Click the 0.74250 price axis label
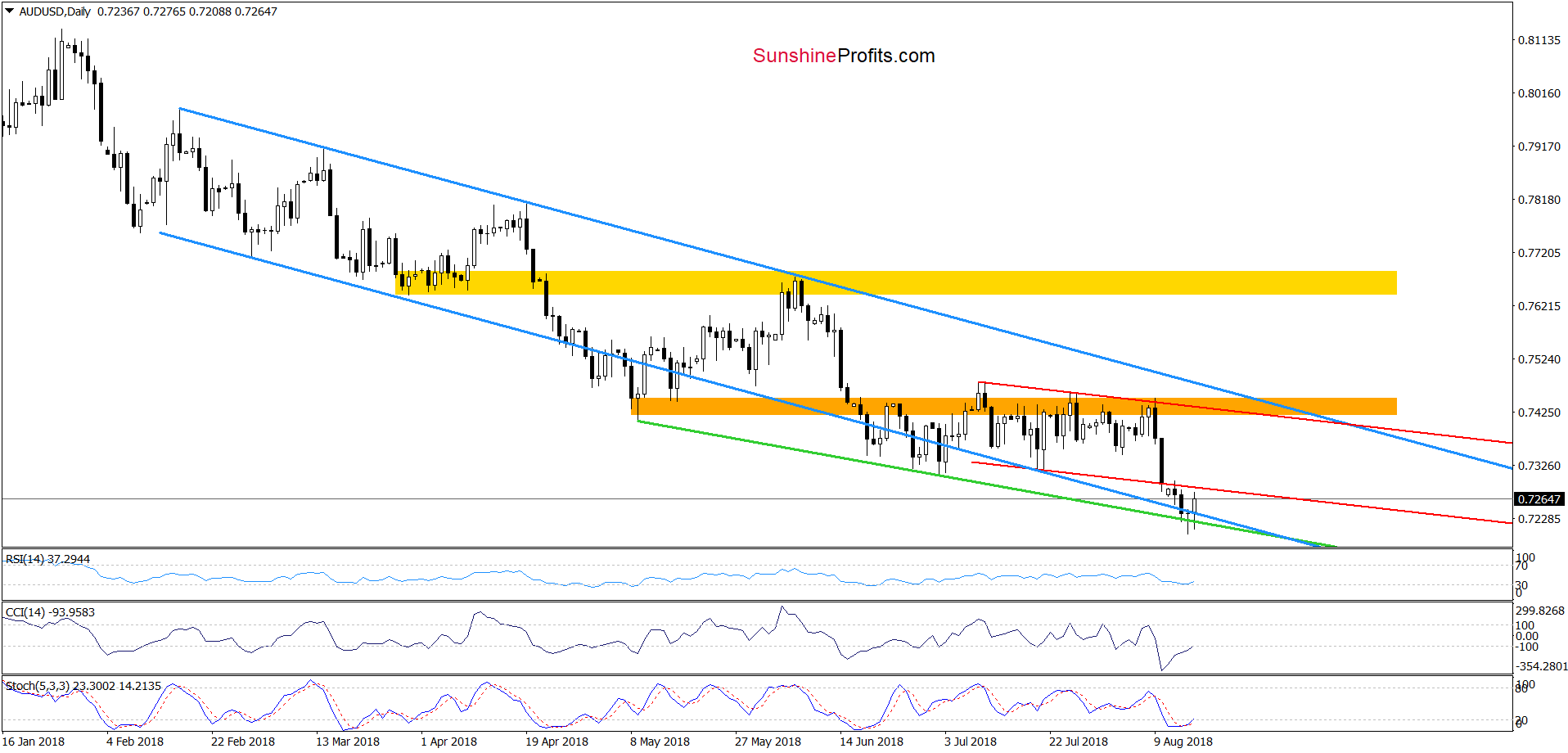The image size is (1568, 753). (x=1539, y=413)
